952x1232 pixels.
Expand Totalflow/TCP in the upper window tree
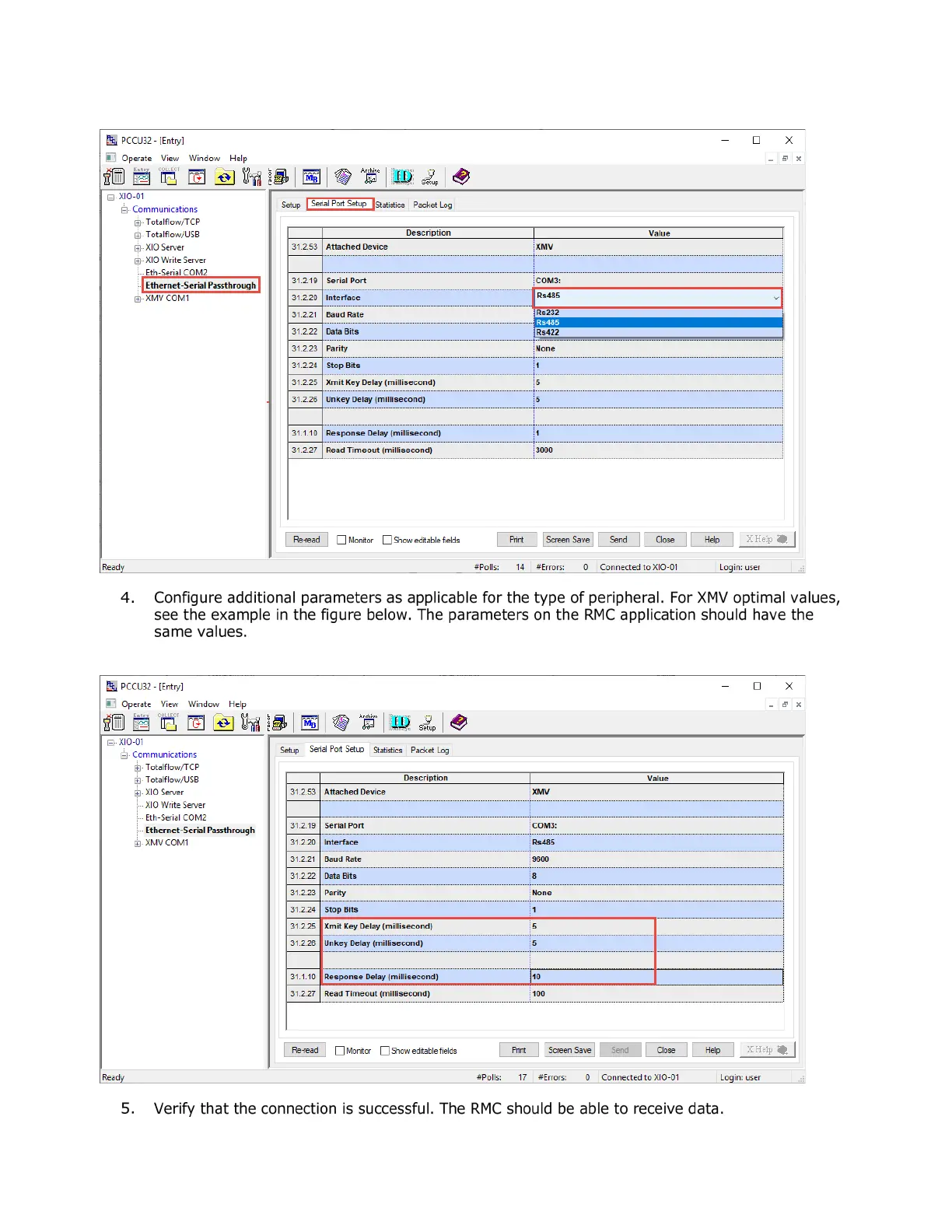click(138, 222)
